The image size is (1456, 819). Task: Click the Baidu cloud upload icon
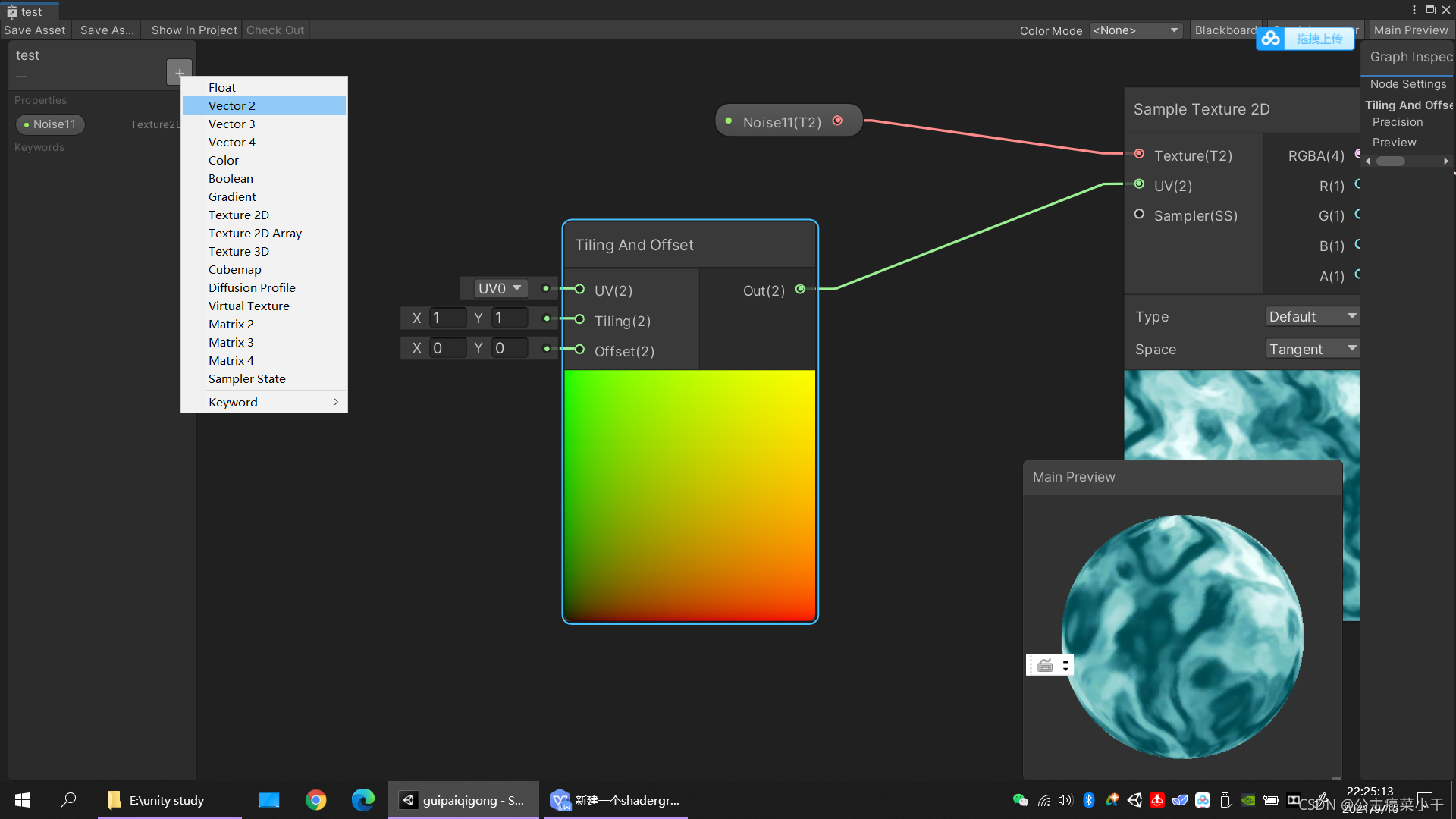tap(1271, 38)
